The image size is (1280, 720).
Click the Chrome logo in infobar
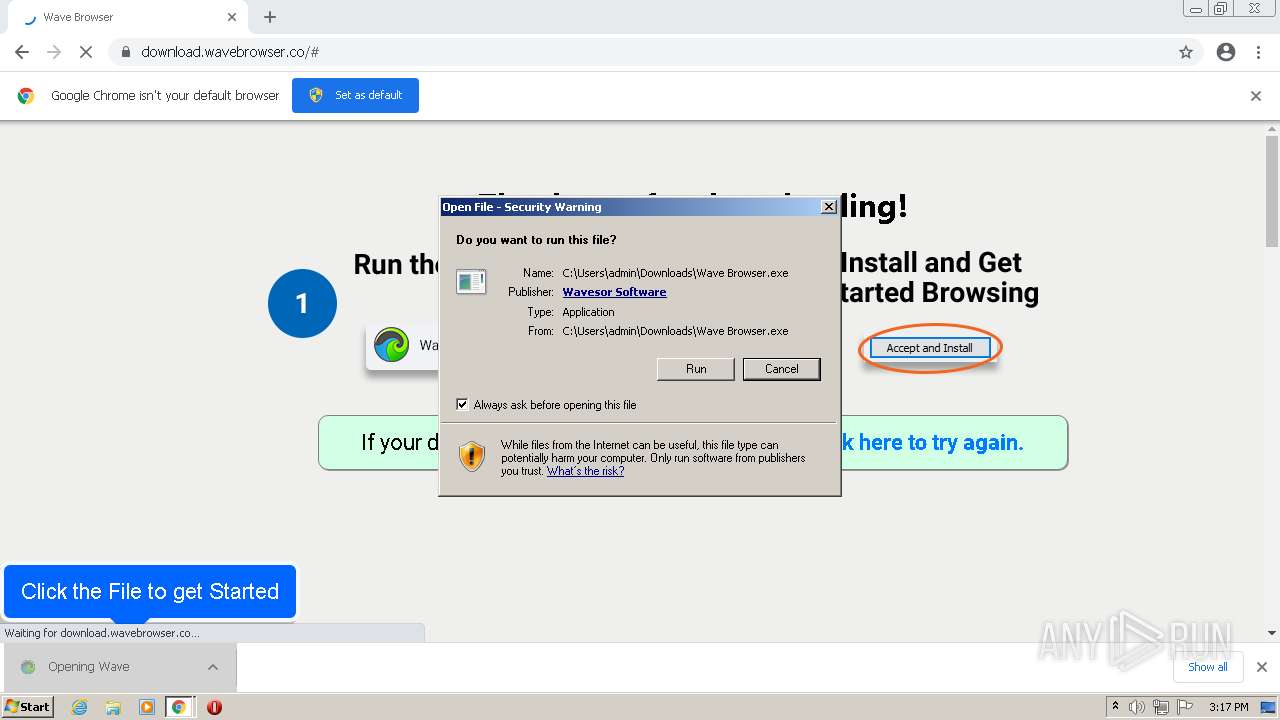[x=26, y=96]
